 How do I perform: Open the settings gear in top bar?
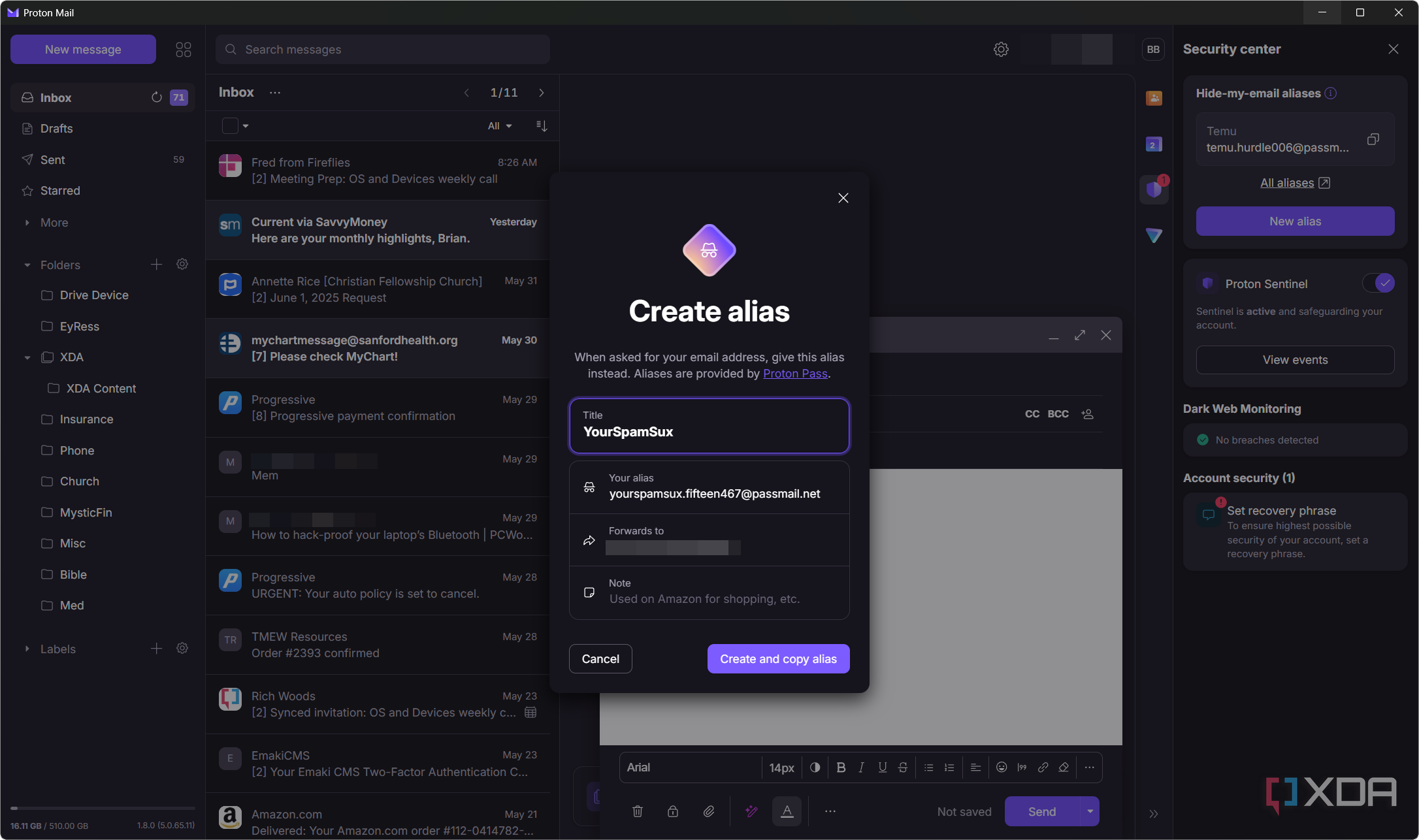[x=1001, y=50]
